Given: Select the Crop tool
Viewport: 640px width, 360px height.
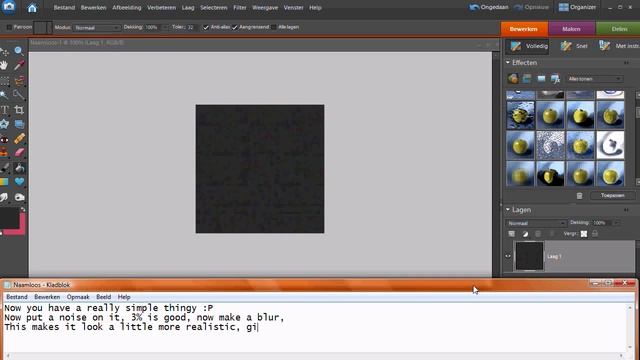Looking at the screenshot, I should coord(19,110).
